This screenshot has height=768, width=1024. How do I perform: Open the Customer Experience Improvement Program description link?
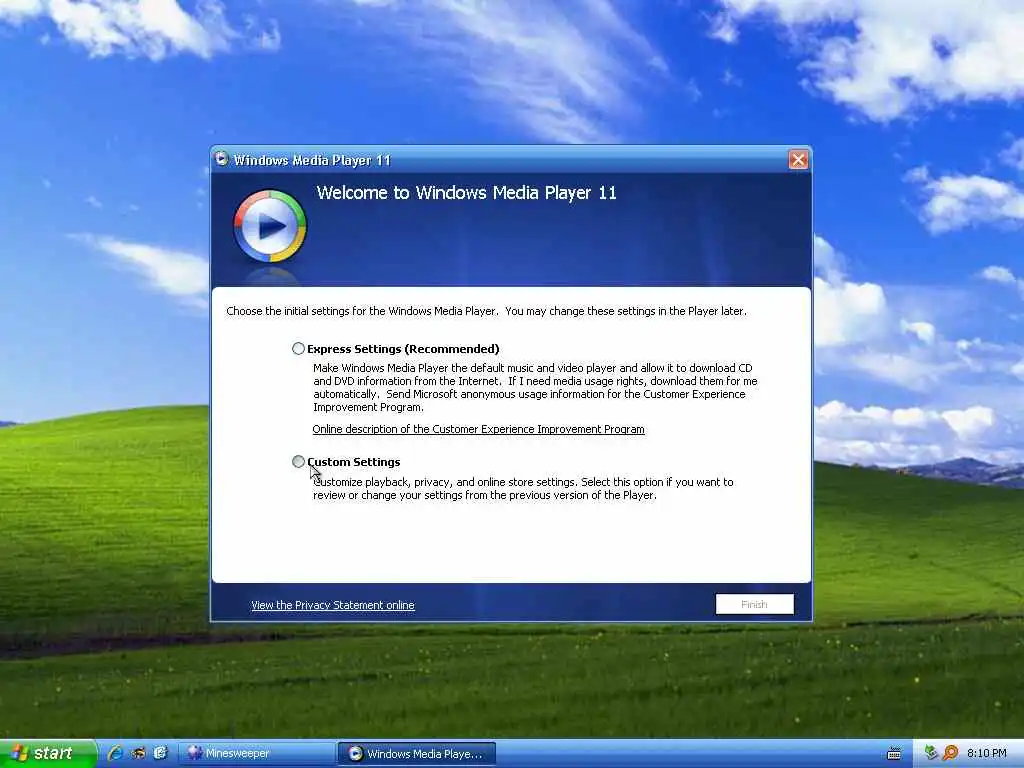coord(478,429)
